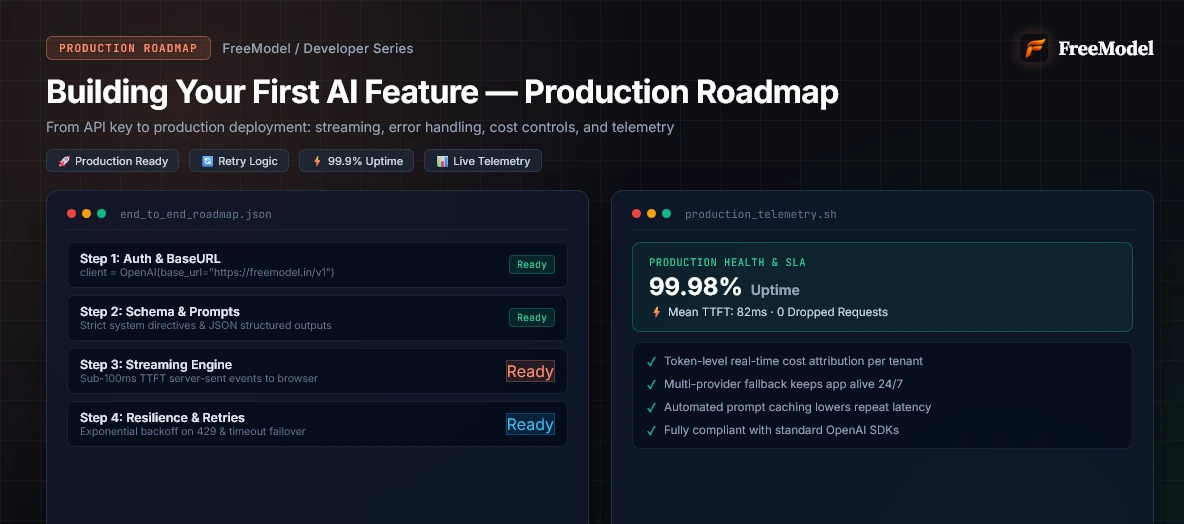Click 'Fully compliant with standard OpenAI SDKs'
This screenshot has height=524, width=1184.
pos(782,430)
